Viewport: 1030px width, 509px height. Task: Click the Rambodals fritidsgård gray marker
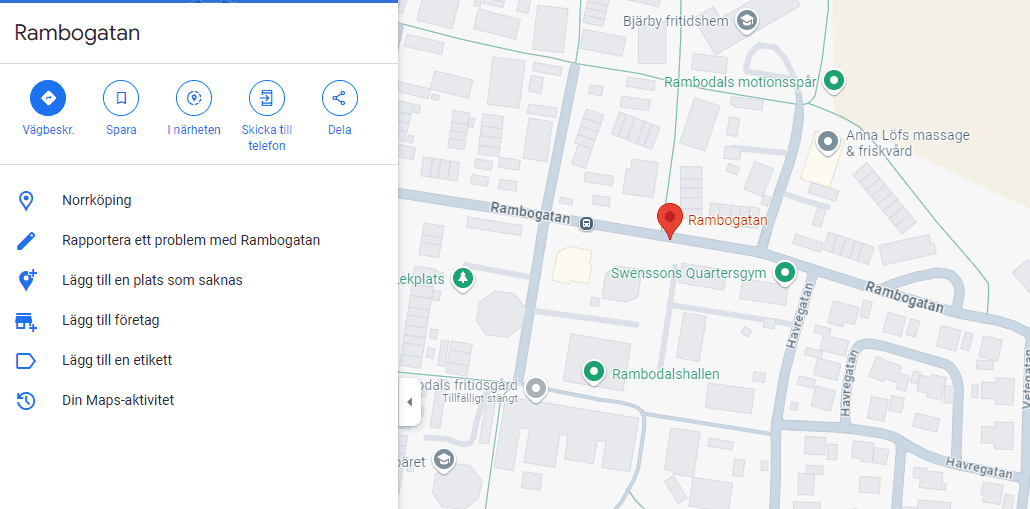[537, 387]
